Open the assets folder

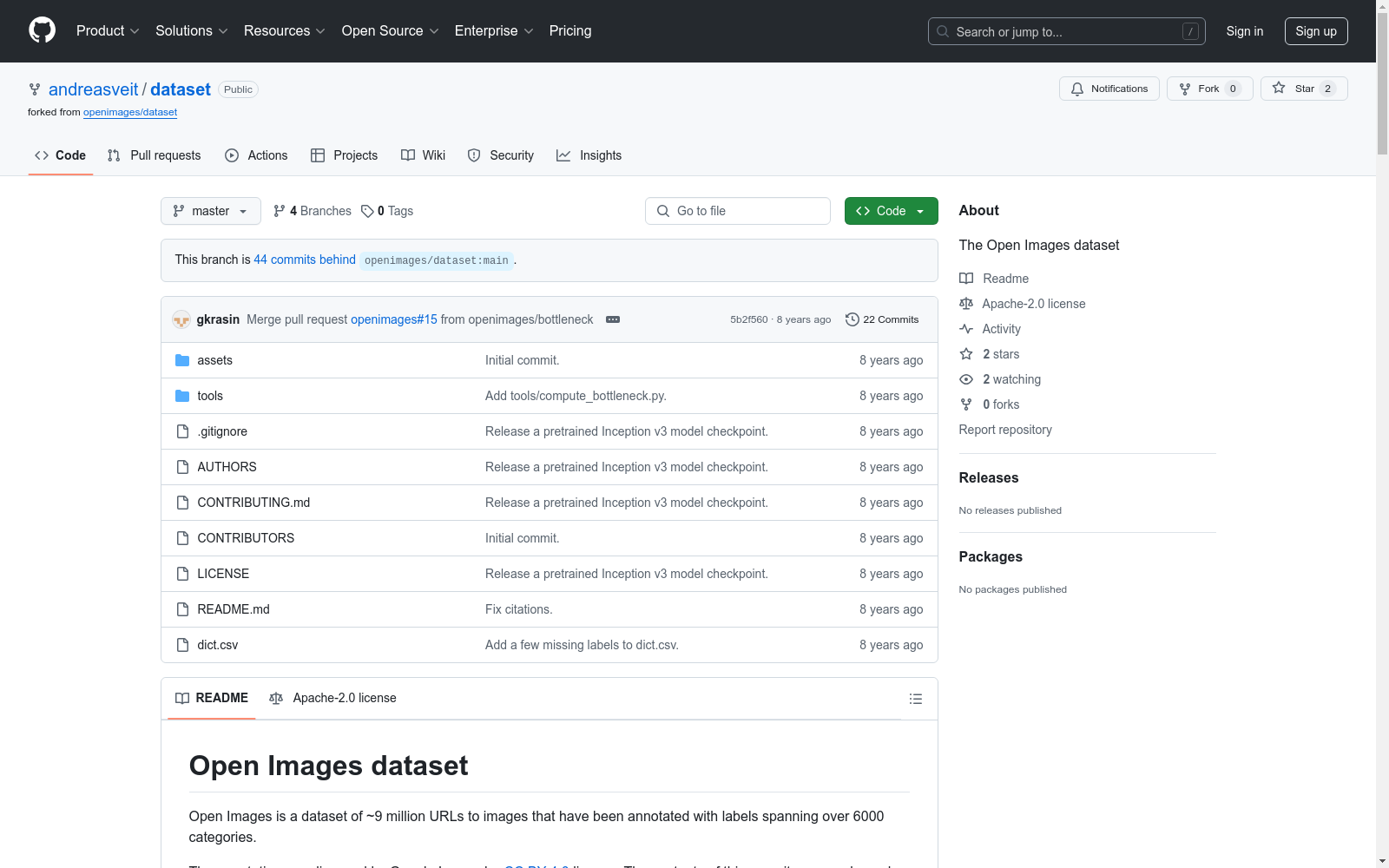pos(214,360)
